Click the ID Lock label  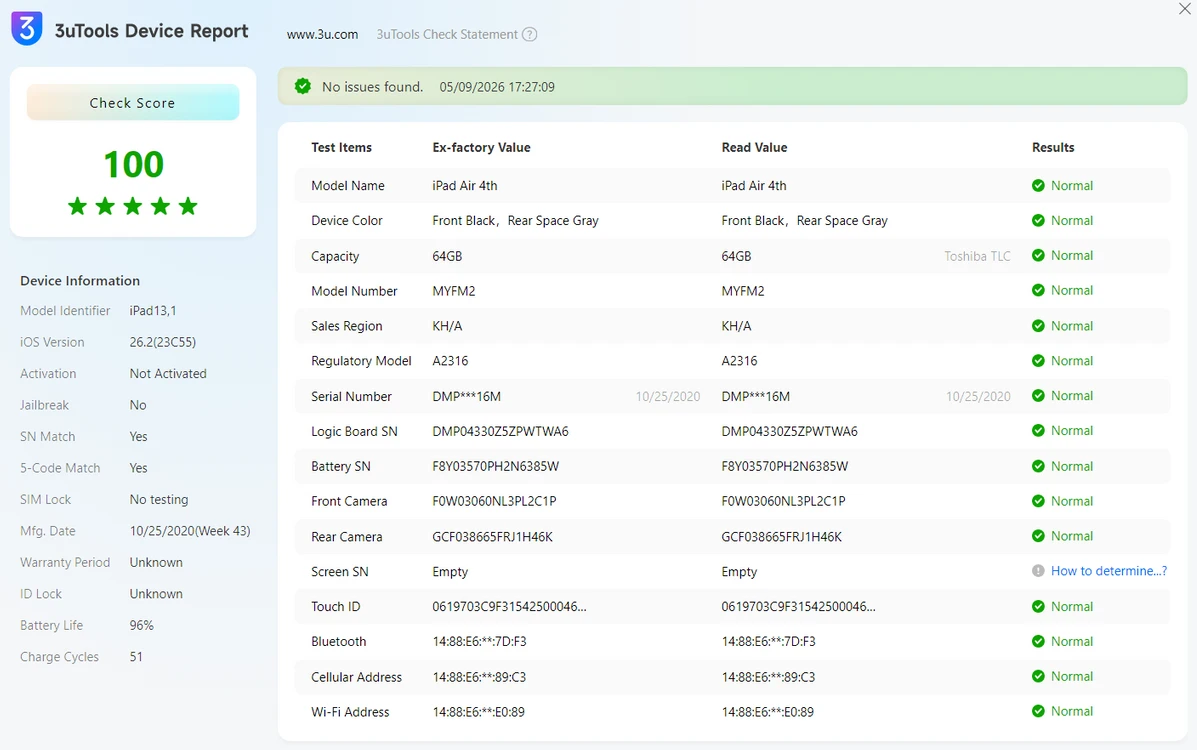pos(40,593)
